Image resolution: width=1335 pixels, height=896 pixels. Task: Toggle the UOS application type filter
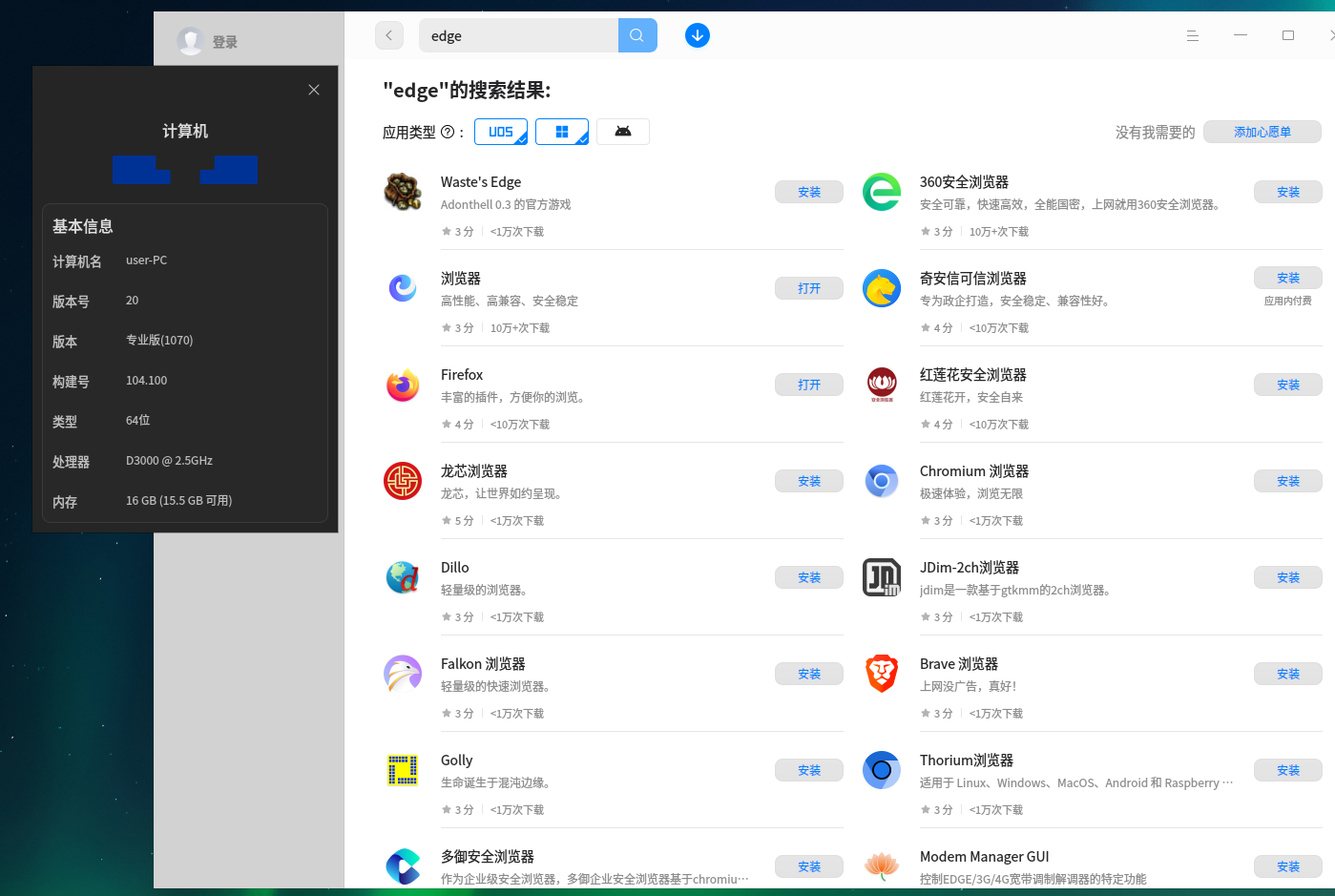pyautogui.click(x=501, y=132)
